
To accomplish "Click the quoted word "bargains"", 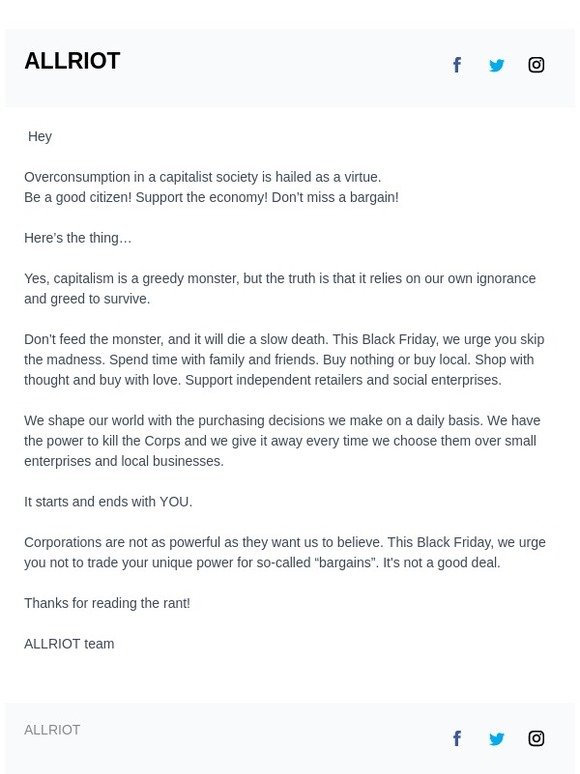I will coord(346,563).
